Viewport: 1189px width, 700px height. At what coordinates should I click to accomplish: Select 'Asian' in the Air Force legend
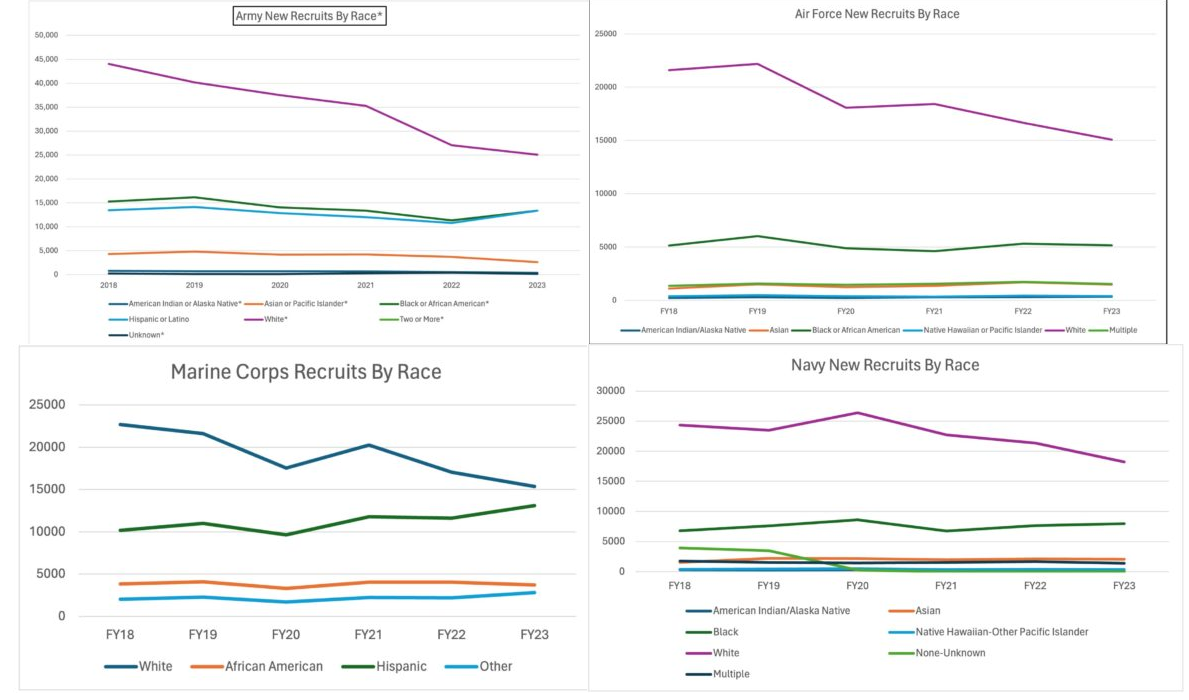[x=779, y=330]
